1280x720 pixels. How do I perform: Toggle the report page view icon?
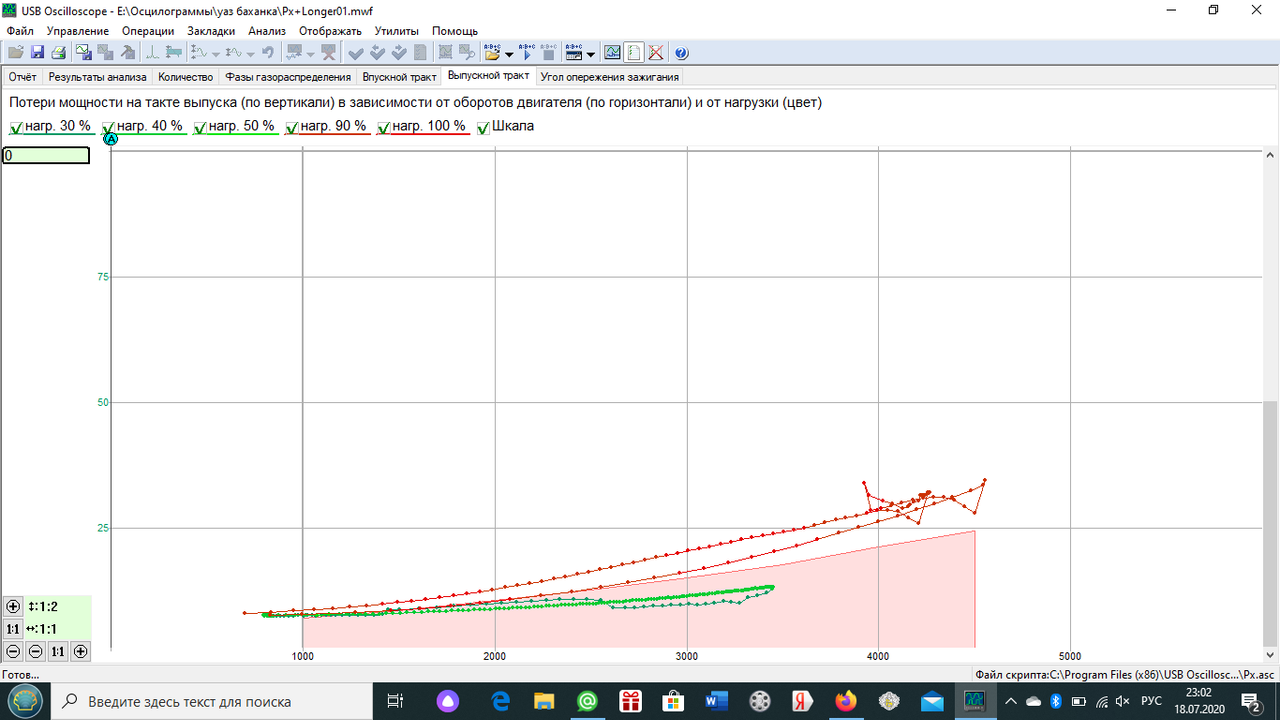click(634, 52)
